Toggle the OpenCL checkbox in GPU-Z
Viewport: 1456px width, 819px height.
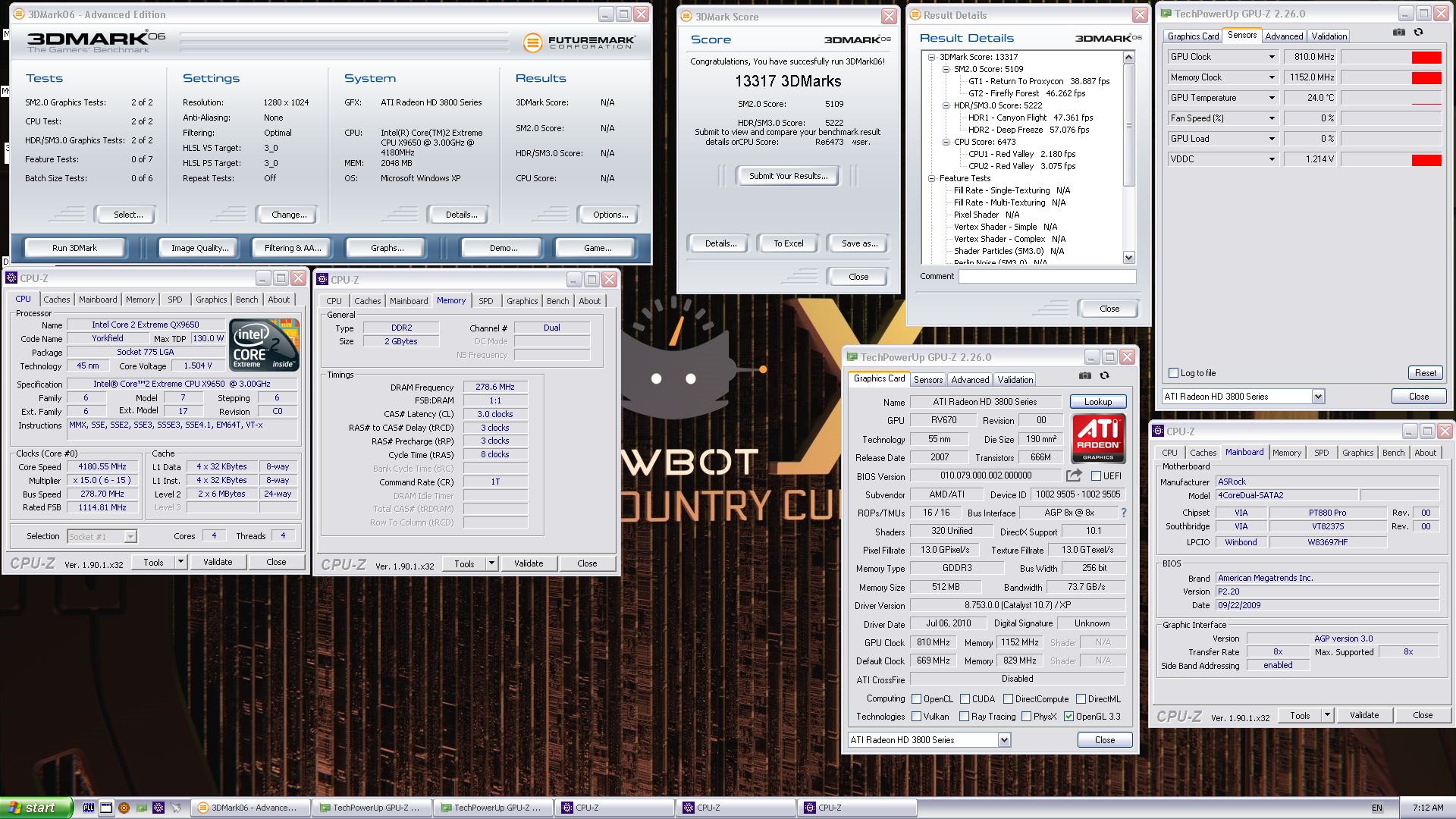(916, 699)
